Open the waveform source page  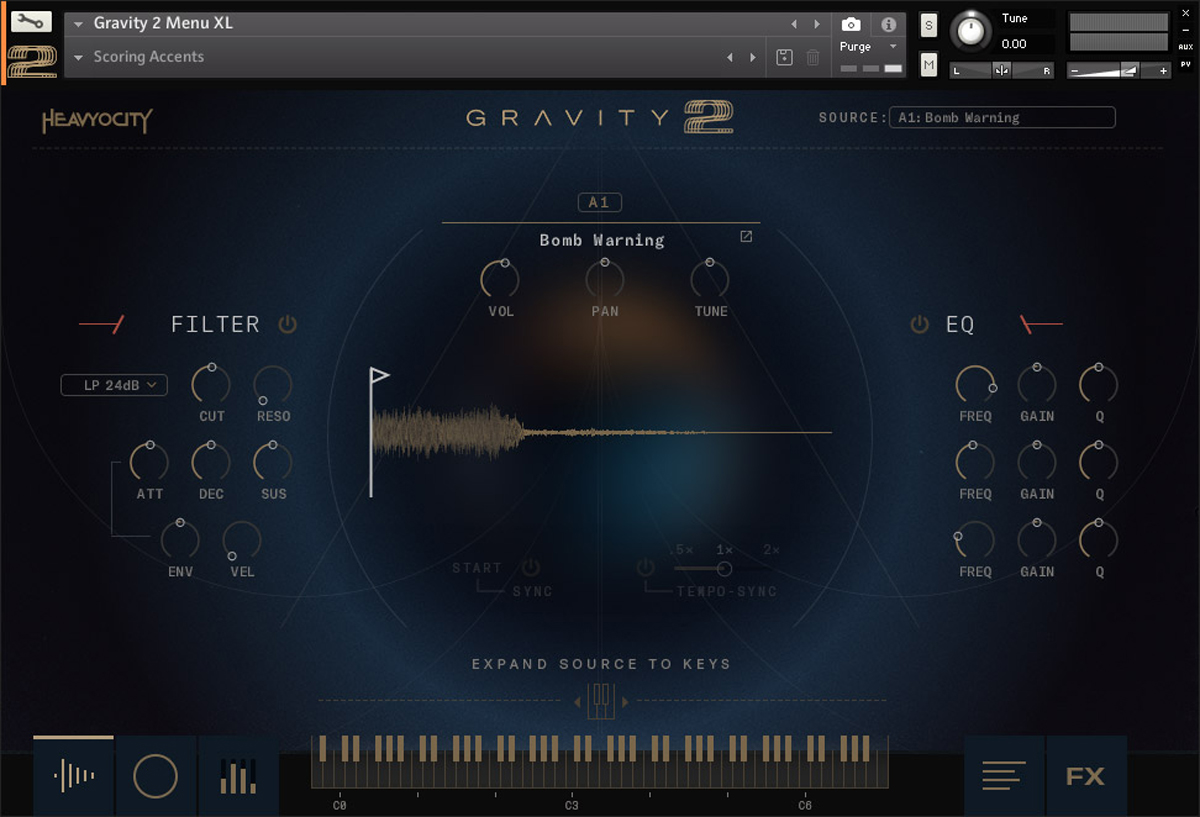[74, 776]
